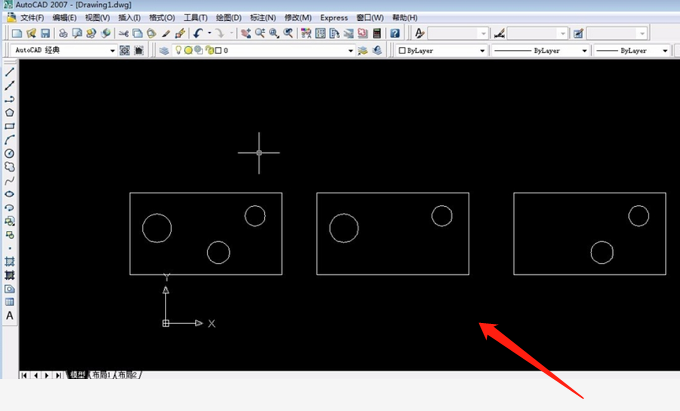The height and width of the screenshot is (411, 680).
Task: Select the Revision Cloud tool
Action: (10, 167)
